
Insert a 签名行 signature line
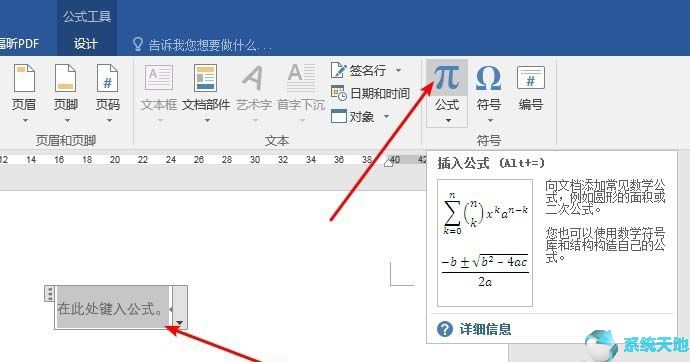click(358, 70)
